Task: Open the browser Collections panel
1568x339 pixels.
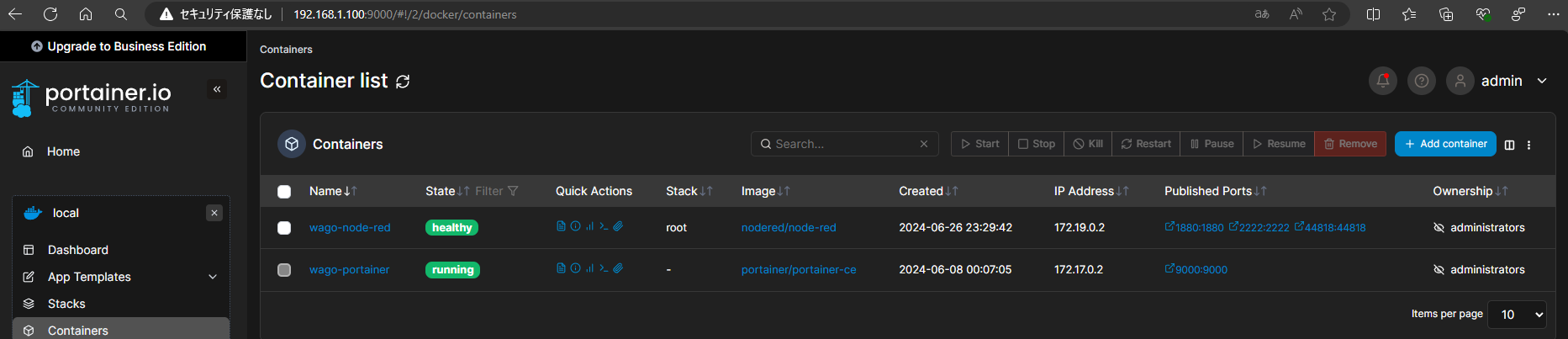Action: coord(1446,14)
